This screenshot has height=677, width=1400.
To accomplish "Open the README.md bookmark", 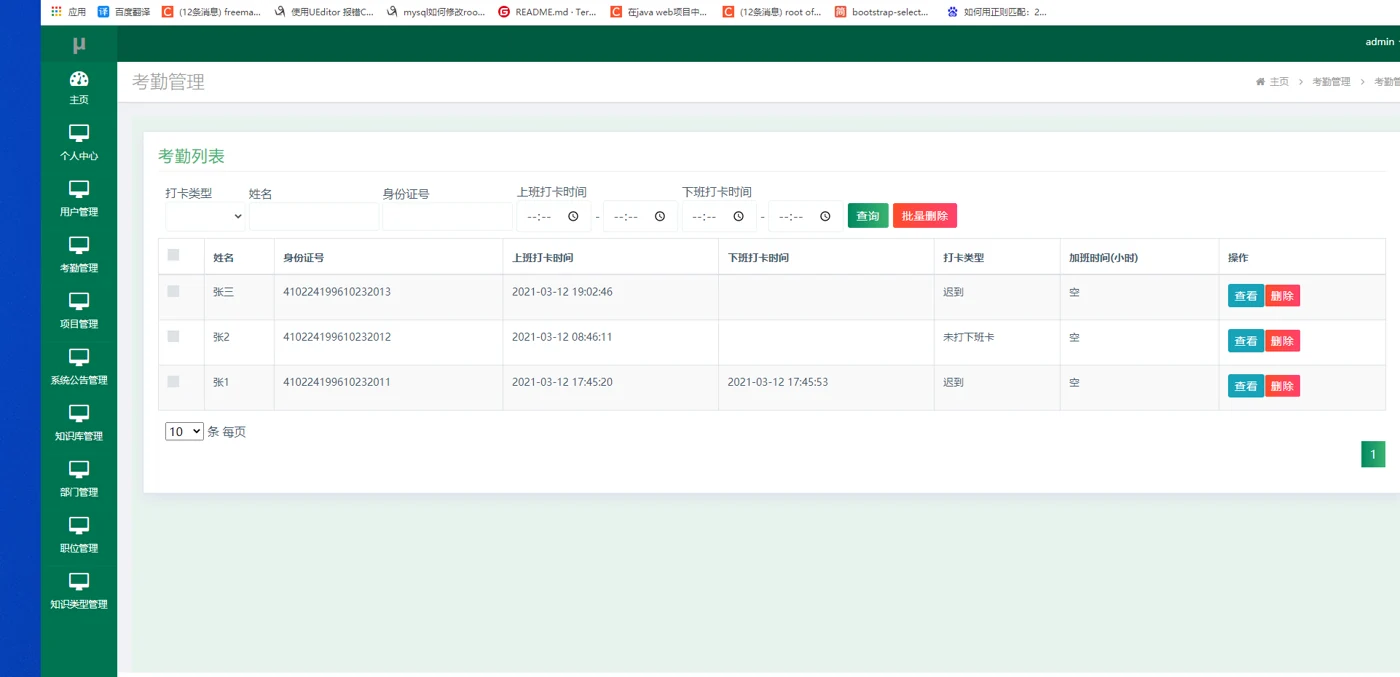I will tap(547, 12).
